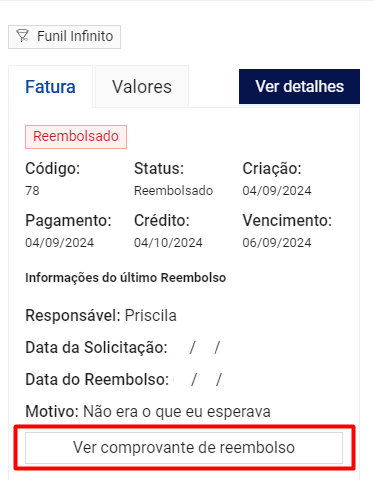The image size is (374, 480).
Task: Select the invoice code value 78
Action: 32,191
